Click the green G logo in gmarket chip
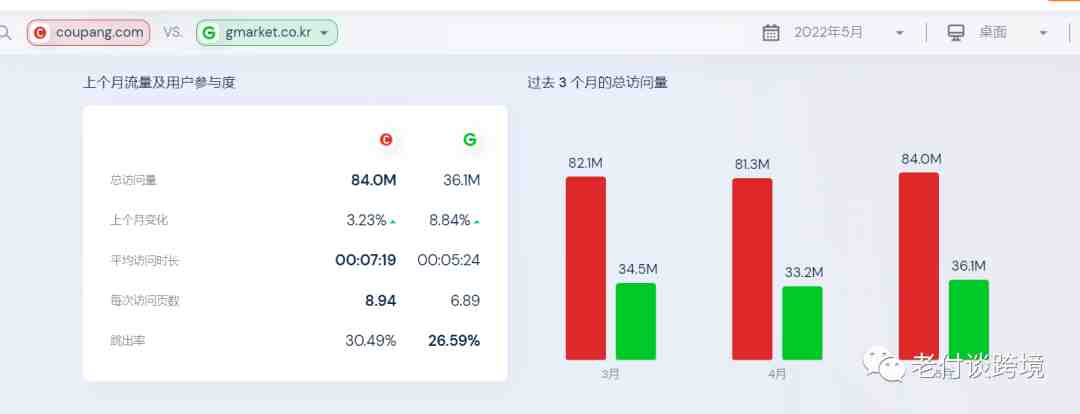Viewport: 1080px width, 414px height. (209, 32)
